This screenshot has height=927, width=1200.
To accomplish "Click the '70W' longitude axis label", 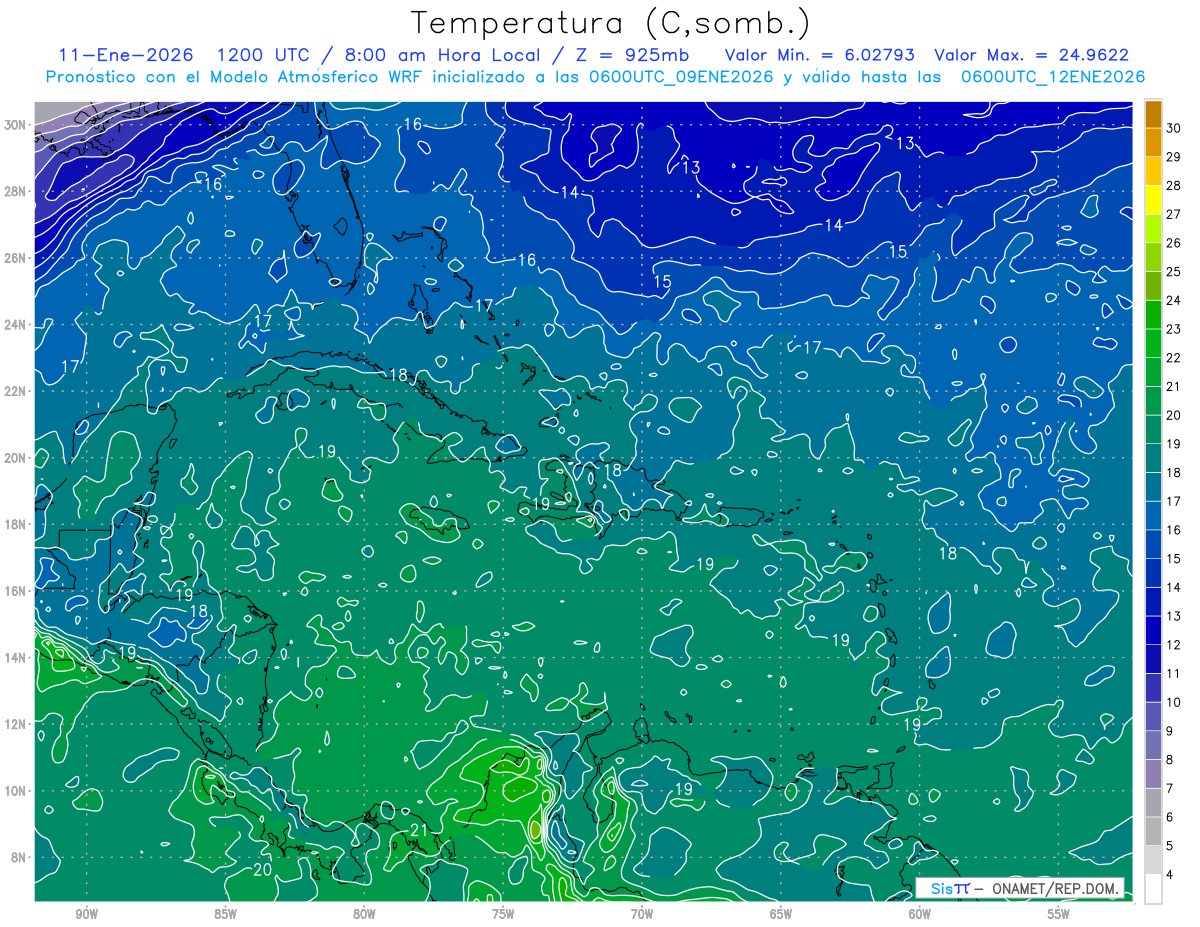I will click(642, 914).
